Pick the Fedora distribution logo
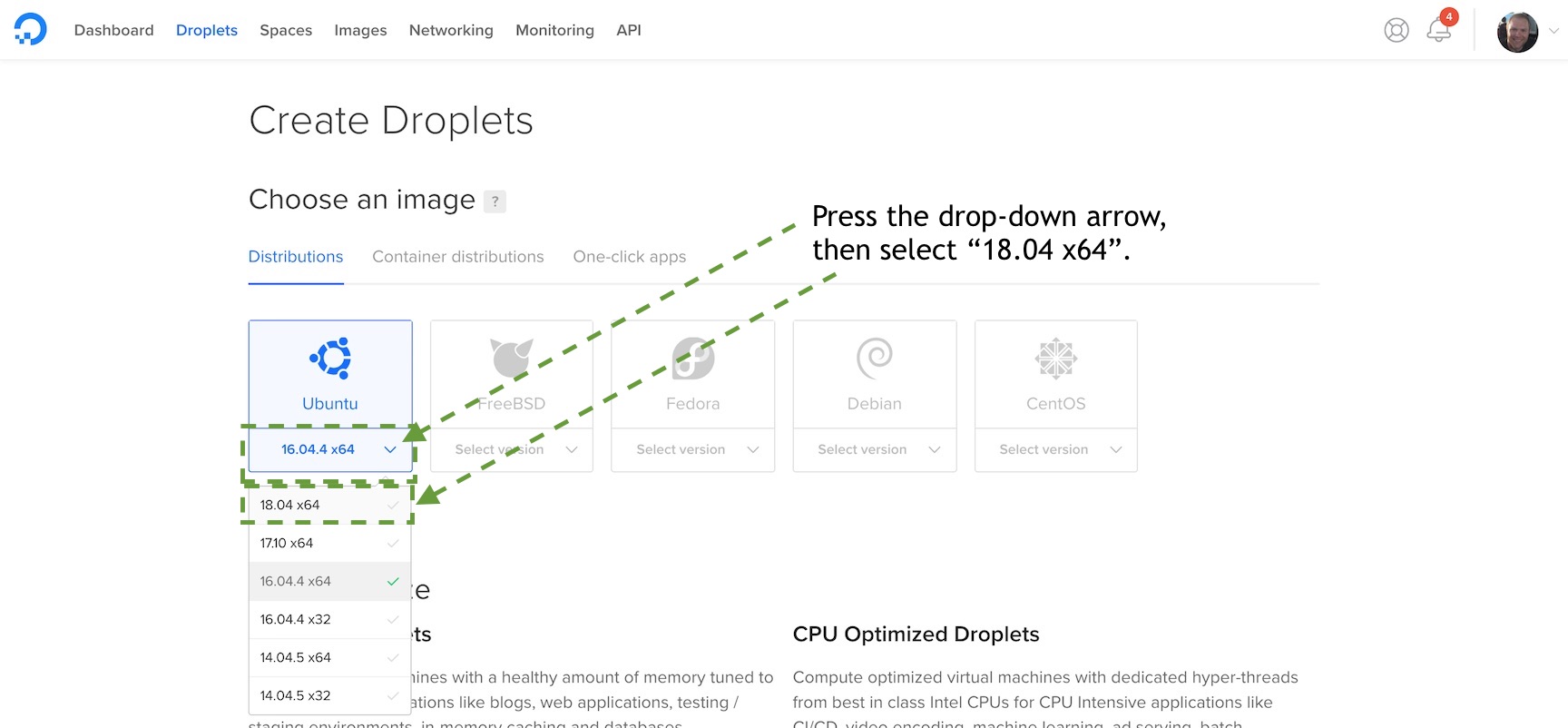1568x728 pixels. click(x=693, y=359)
